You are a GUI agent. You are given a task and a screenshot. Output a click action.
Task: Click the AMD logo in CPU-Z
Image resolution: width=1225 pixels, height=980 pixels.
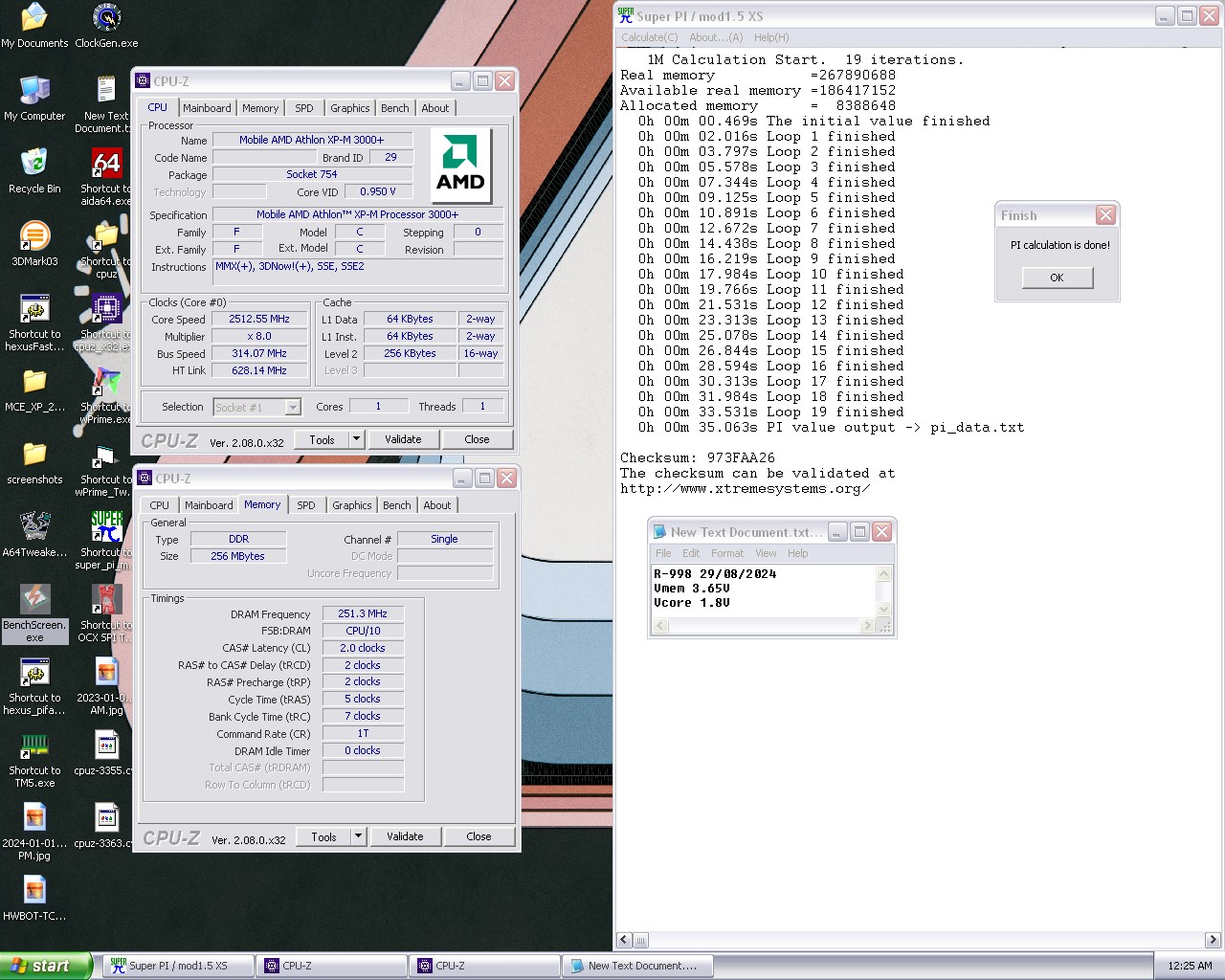460,166
